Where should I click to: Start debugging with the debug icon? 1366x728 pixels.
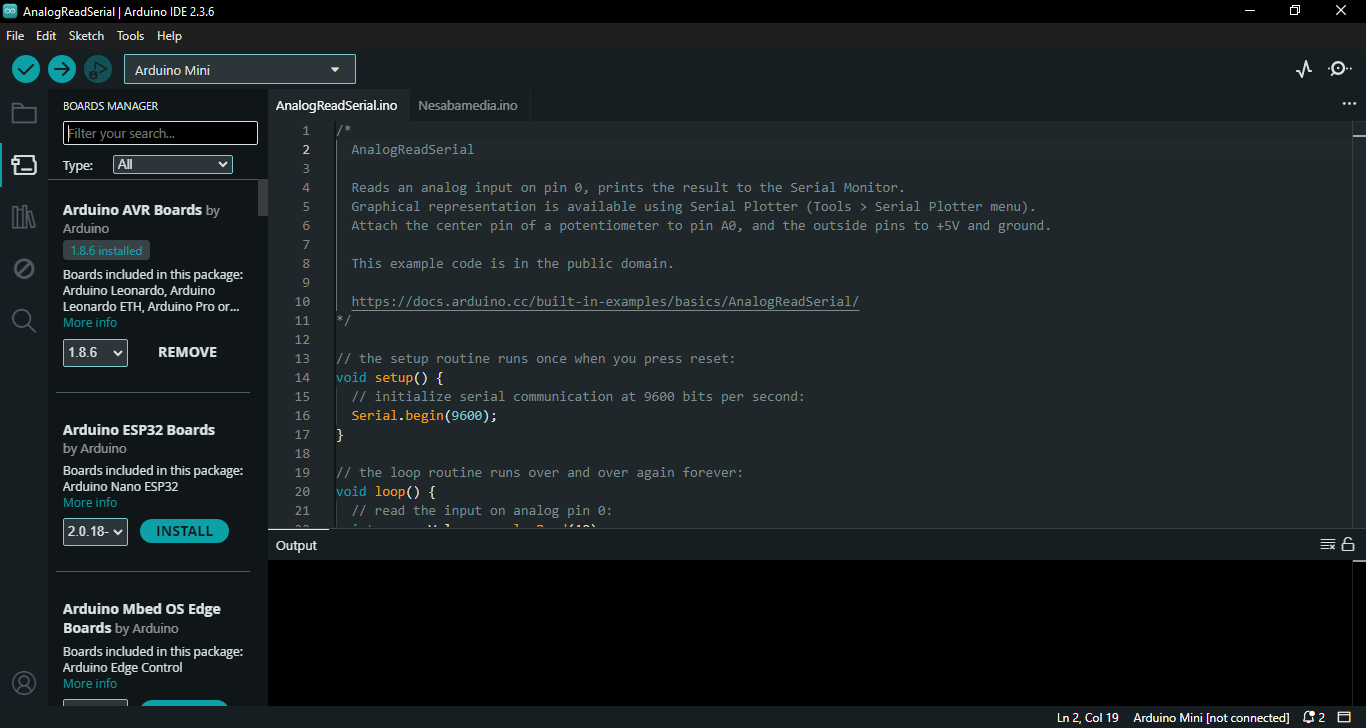(x=97, y=69)
